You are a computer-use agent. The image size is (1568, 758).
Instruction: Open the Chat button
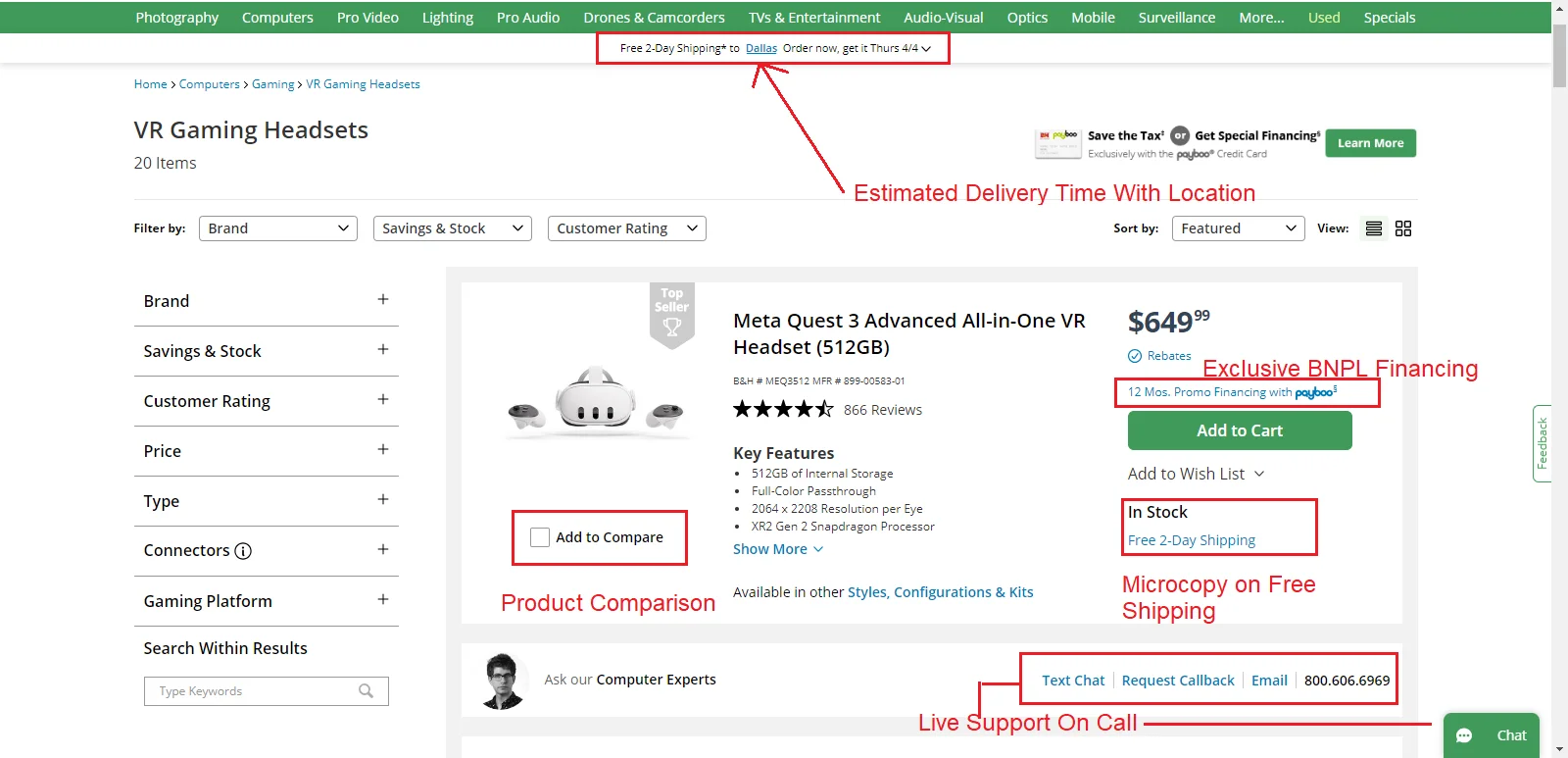click(1492, 735)
